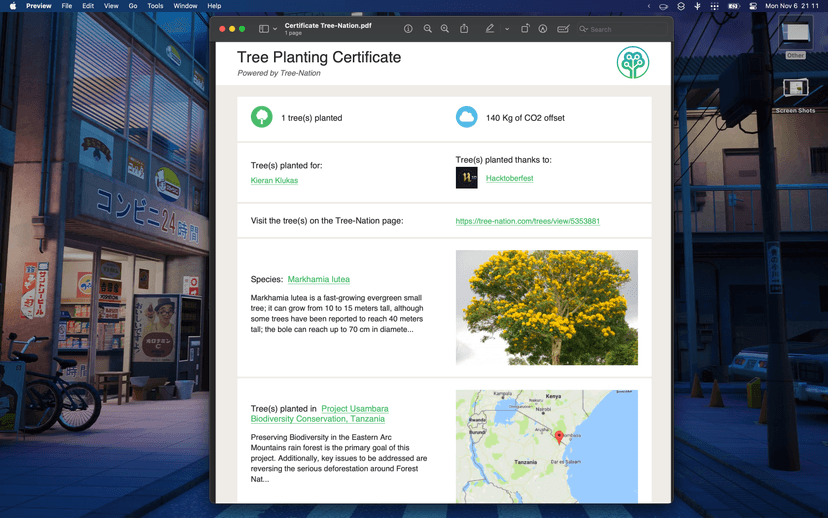Open the sidebar view options chevron

click(275, 29)
